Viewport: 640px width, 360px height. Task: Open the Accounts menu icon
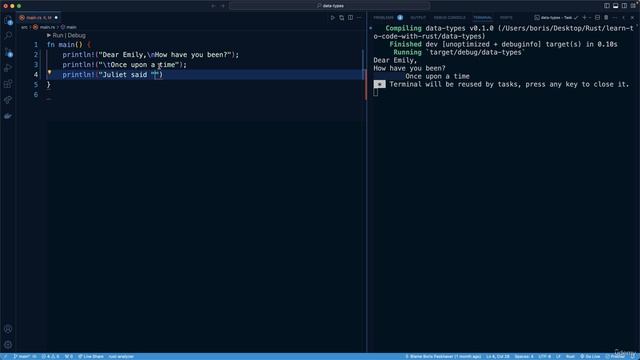click(x=8, y=329)
